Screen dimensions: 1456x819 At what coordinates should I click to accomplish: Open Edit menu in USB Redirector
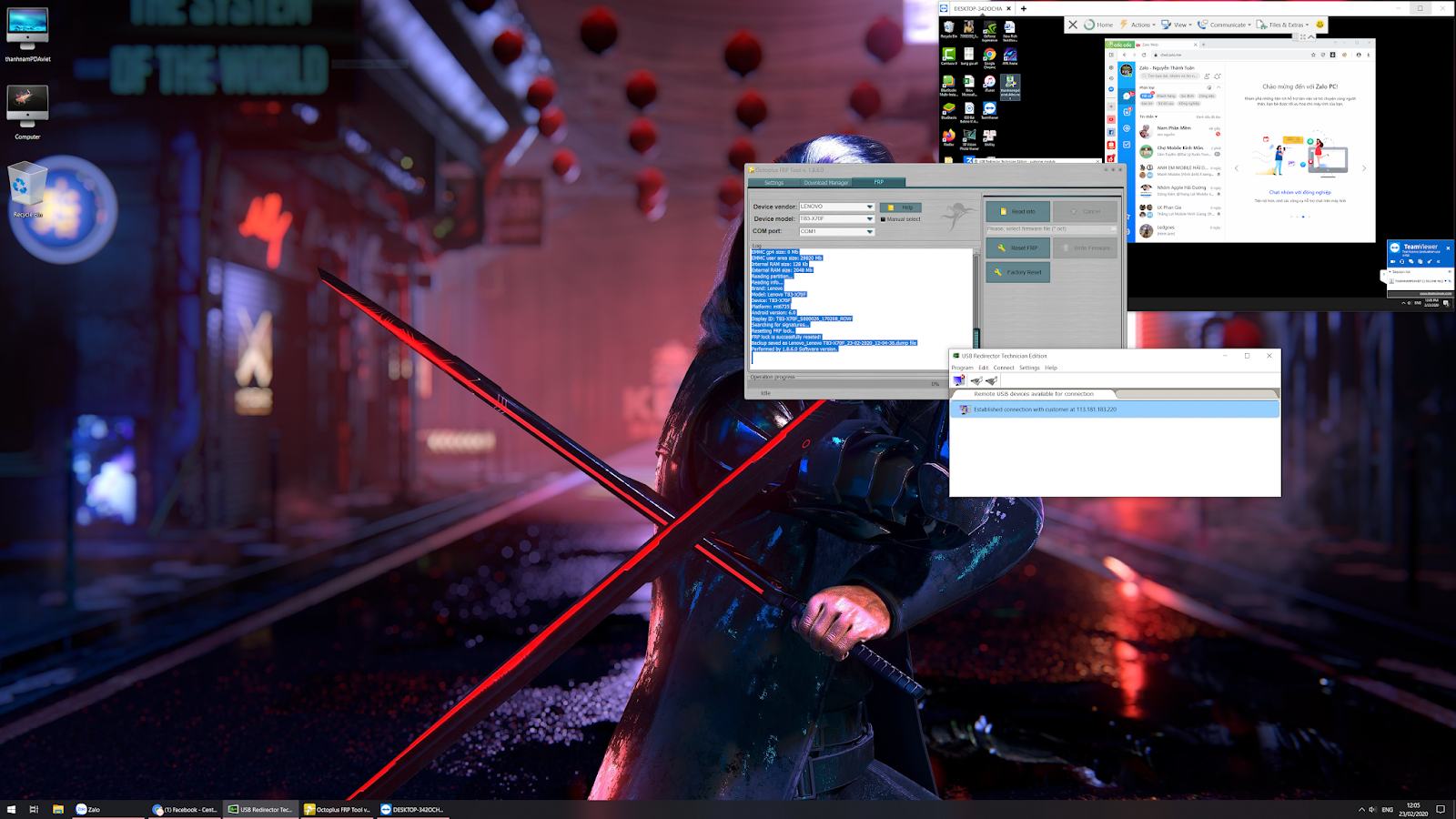click(984, 368)
